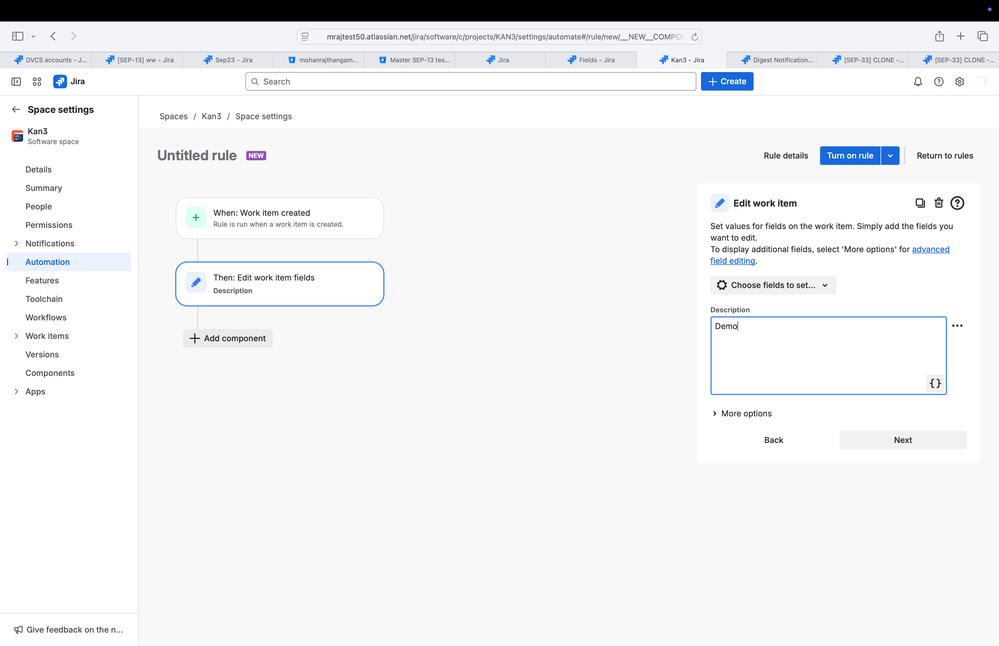
Task: Open the browser share icon
Action: (939, 36)
